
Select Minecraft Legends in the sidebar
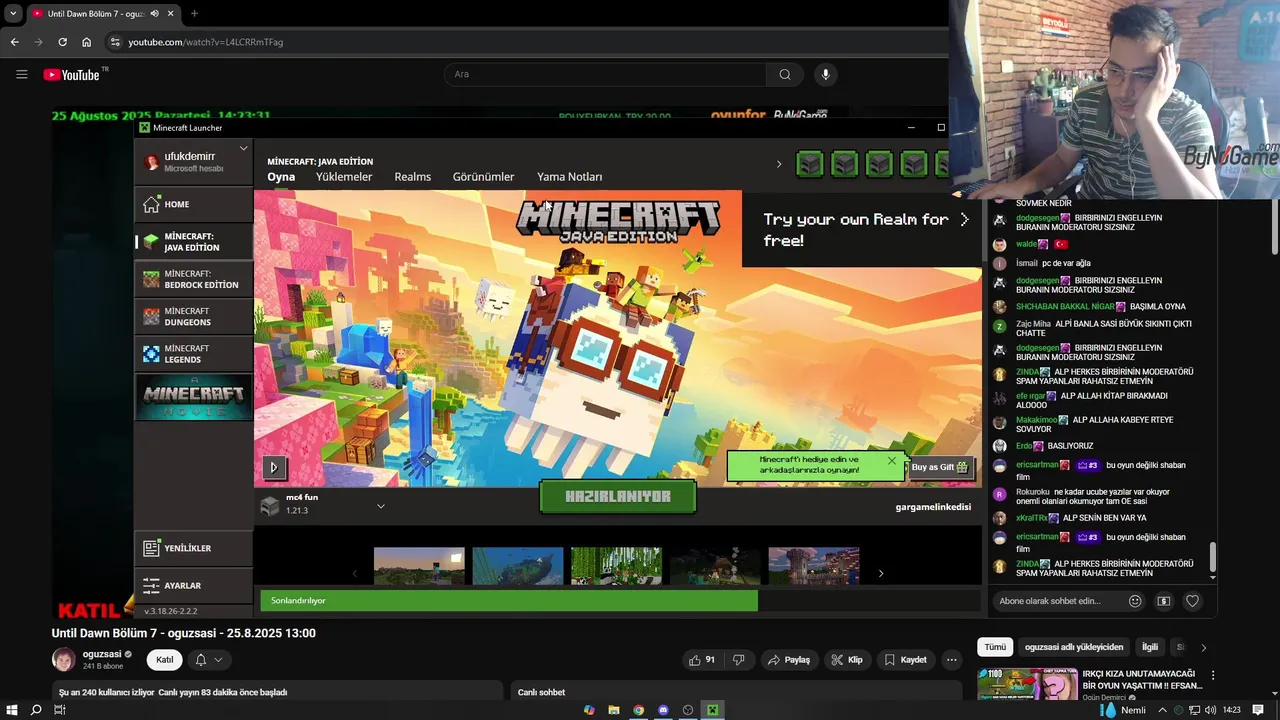coord(193,354)
